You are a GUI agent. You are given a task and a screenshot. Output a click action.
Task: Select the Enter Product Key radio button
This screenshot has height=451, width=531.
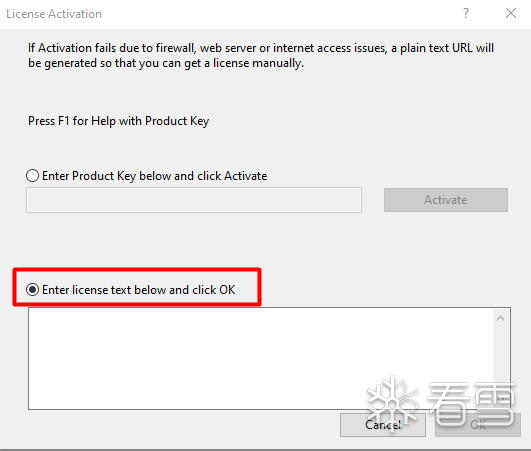click(33, 176)
